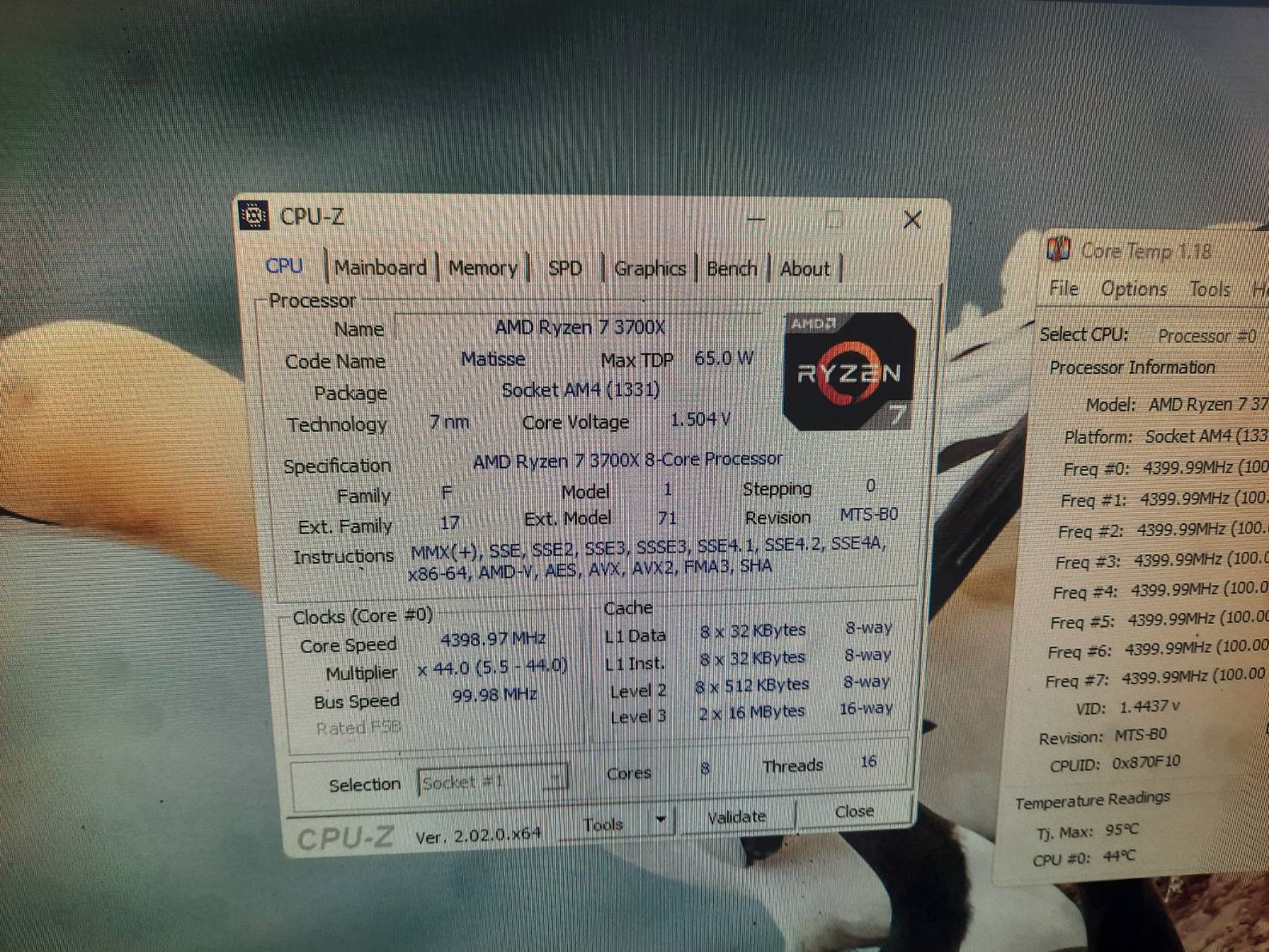
Task: Expand the Select CPU Processor #0 dropdown
Action: point(1206,336)
